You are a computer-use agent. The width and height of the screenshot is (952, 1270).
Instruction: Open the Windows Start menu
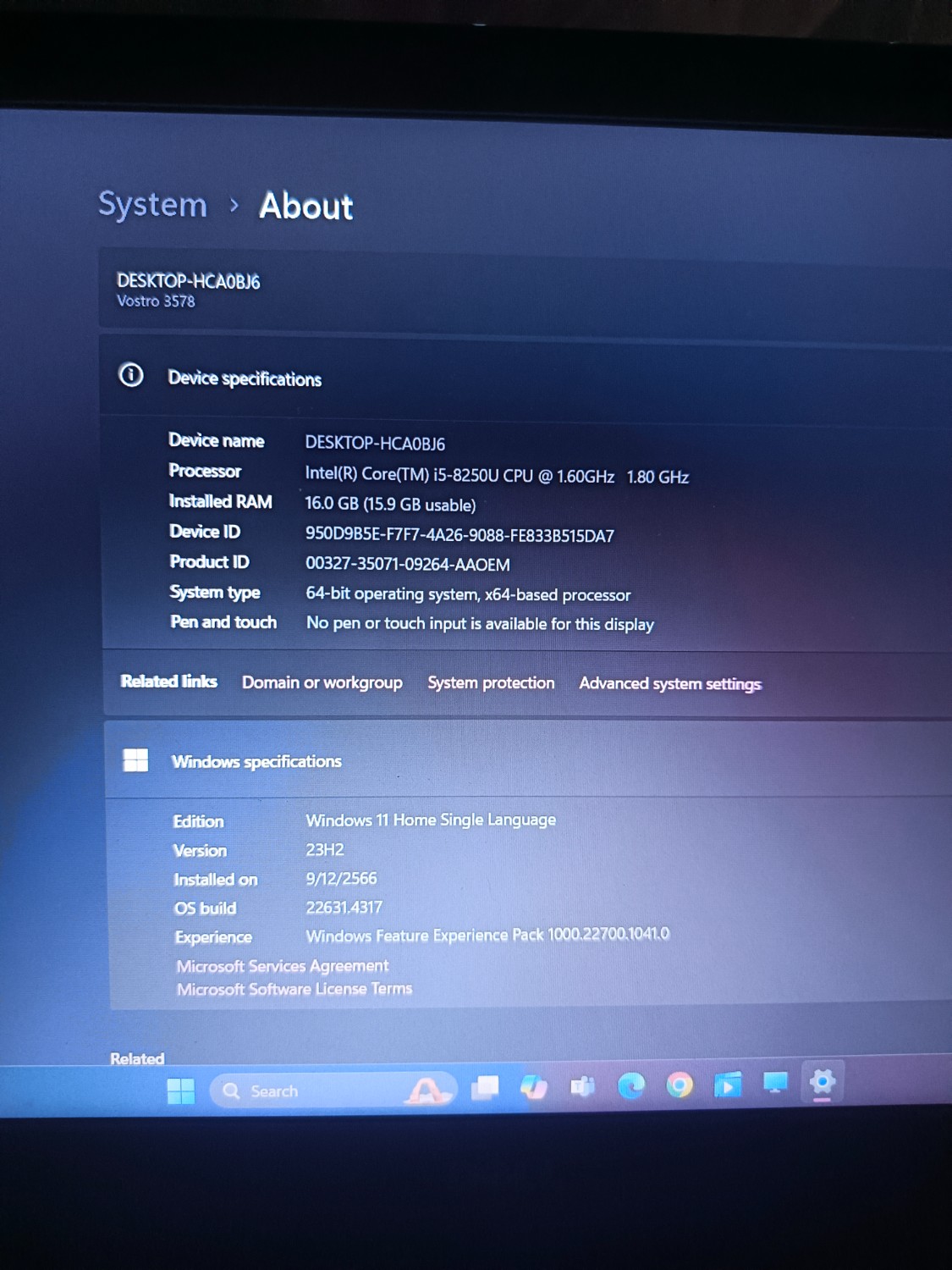180,1091
